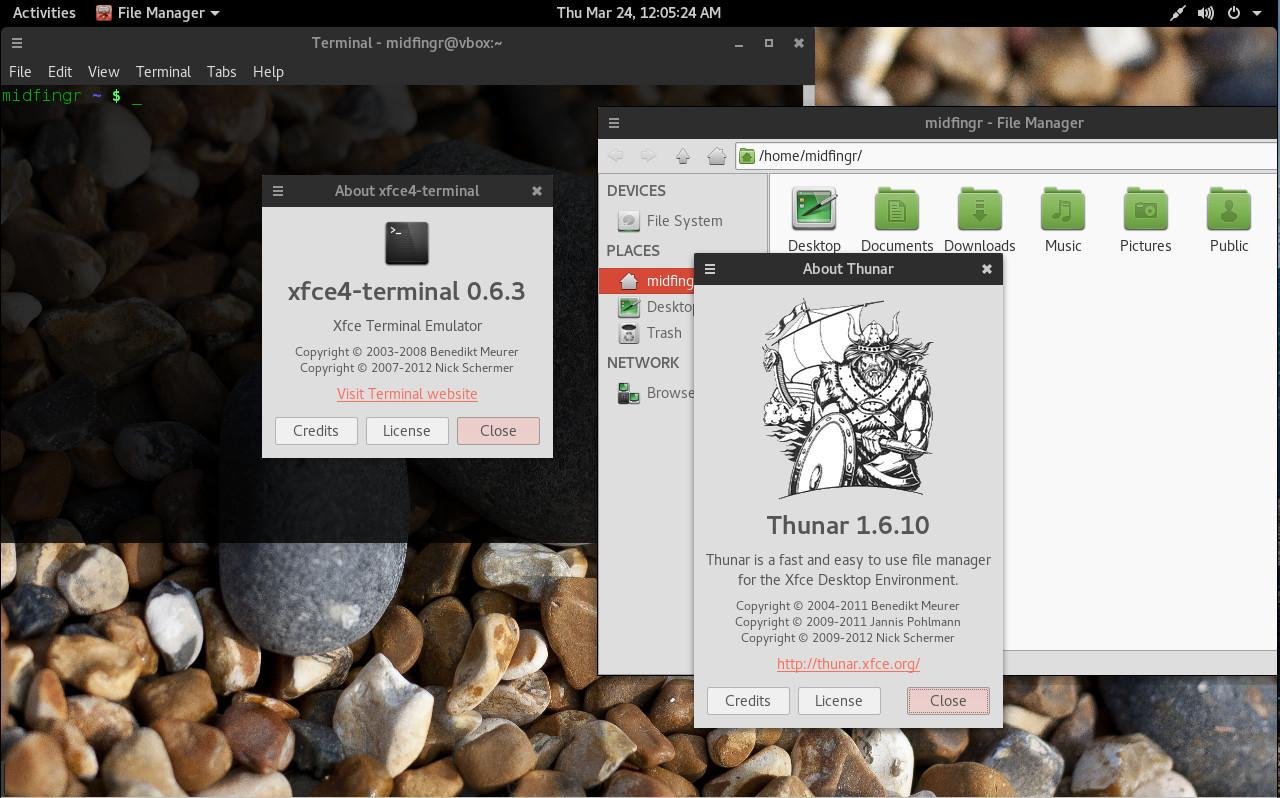Go back in Thunar toolbar
The image size is (1280, 798).
point(616,156)
